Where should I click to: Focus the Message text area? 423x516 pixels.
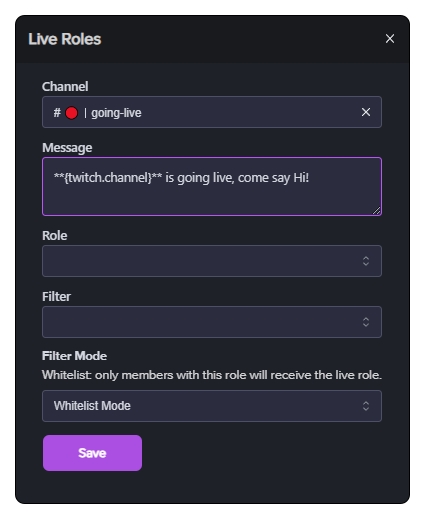(x=212, y=186)
